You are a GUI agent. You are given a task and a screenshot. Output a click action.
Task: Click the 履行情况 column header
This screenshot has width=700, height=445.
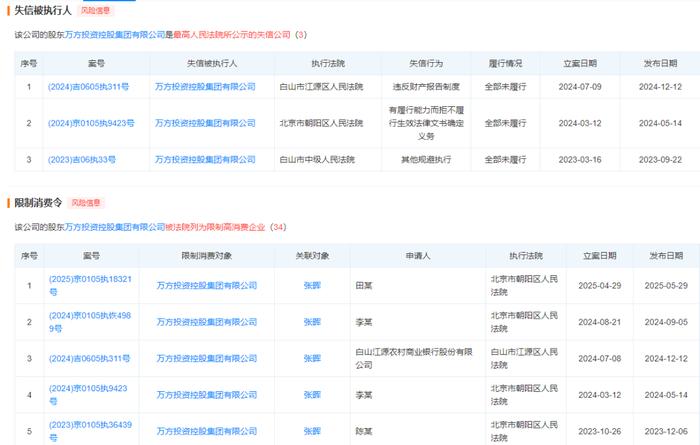[505, 63]
